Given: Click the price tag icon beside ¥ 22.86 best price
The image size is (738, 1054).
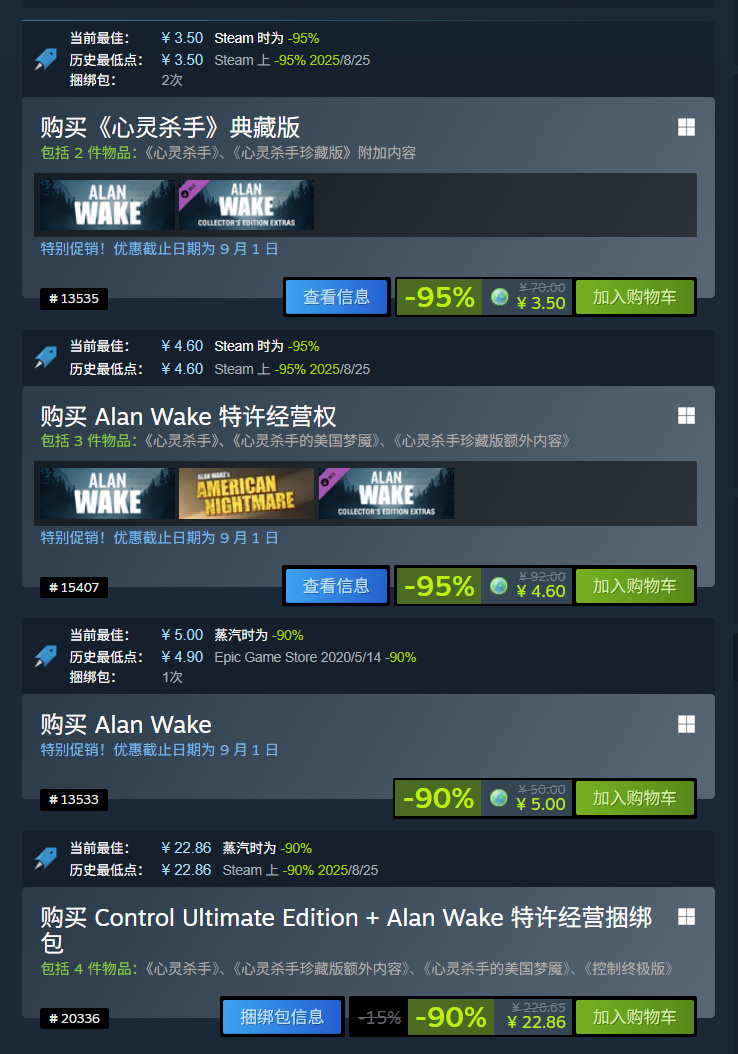Looking at the screenshot, I should [x=46, y=858].
